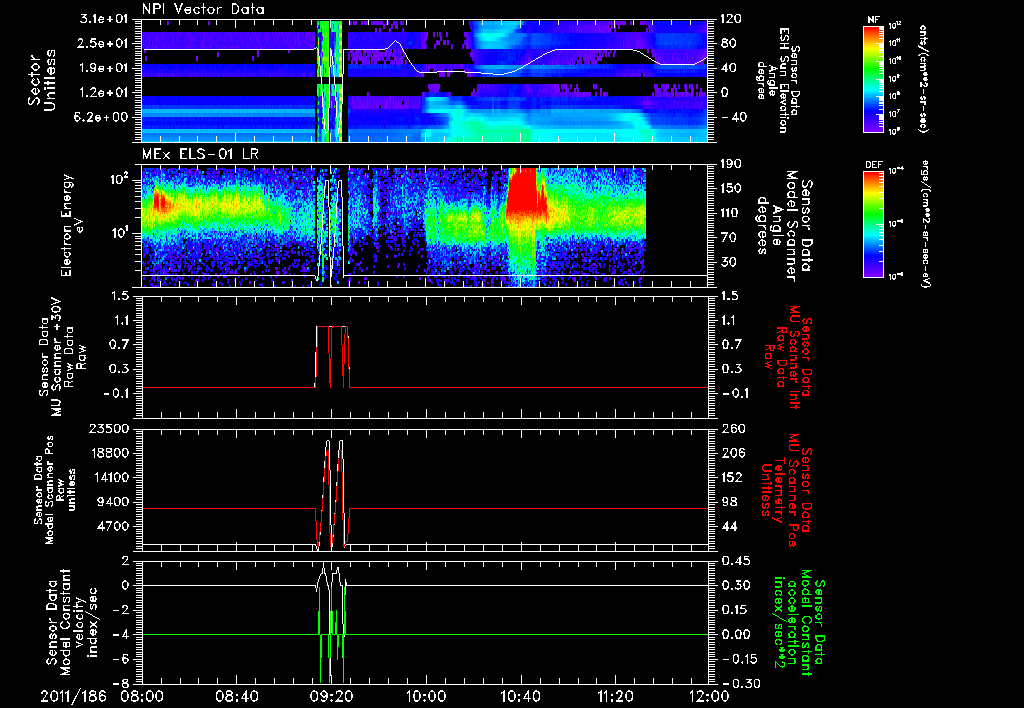Click the white scanner position peaks near 09:20
The width and height of the screenshot is (1024, 708).
pyautogui.click(x=333, y=493)
